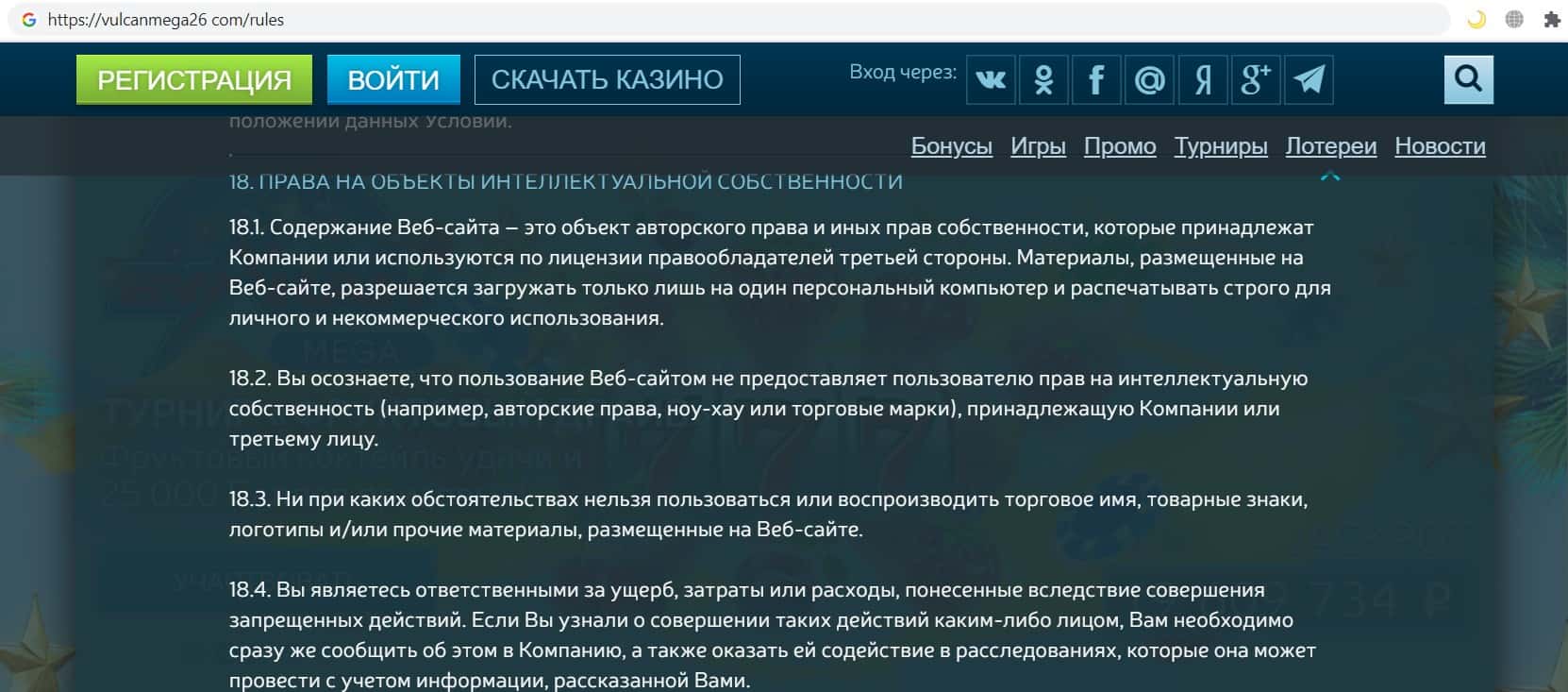Log in via the Facebook icon

click(x=1096, y=79)
